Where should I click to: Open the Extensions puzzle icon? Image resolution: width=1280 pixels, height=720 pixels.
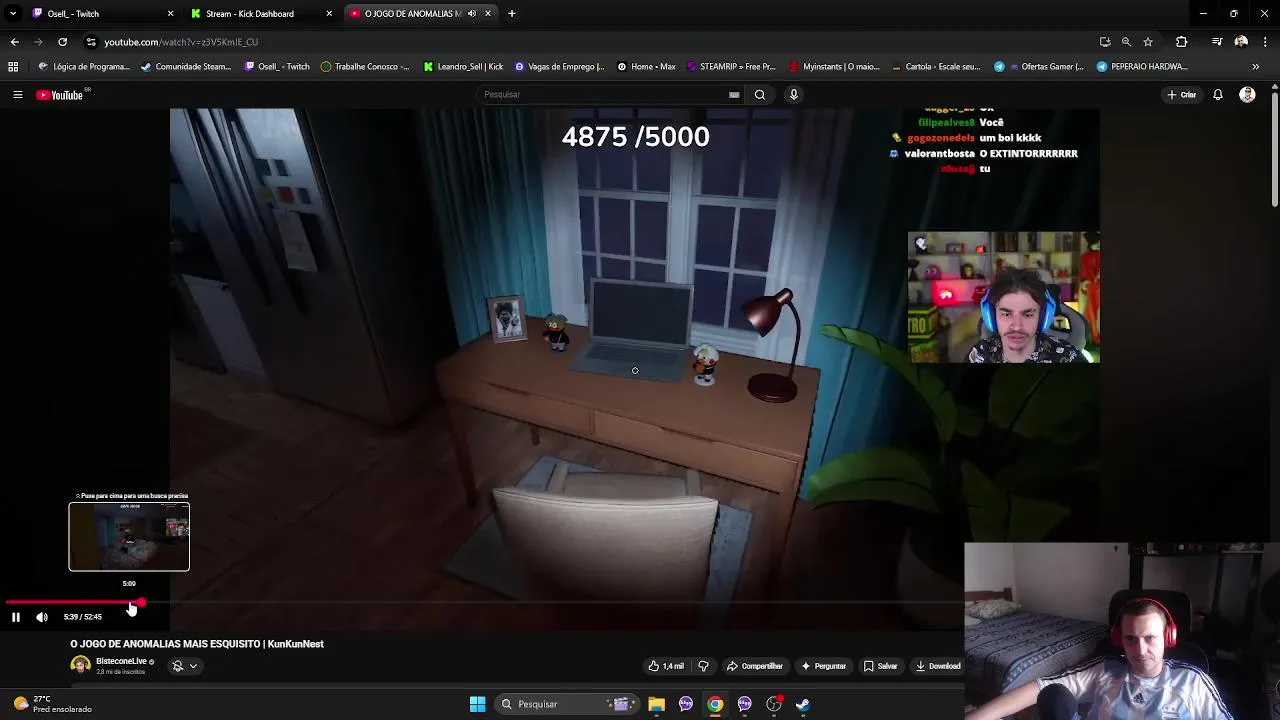pos(1181,42)
